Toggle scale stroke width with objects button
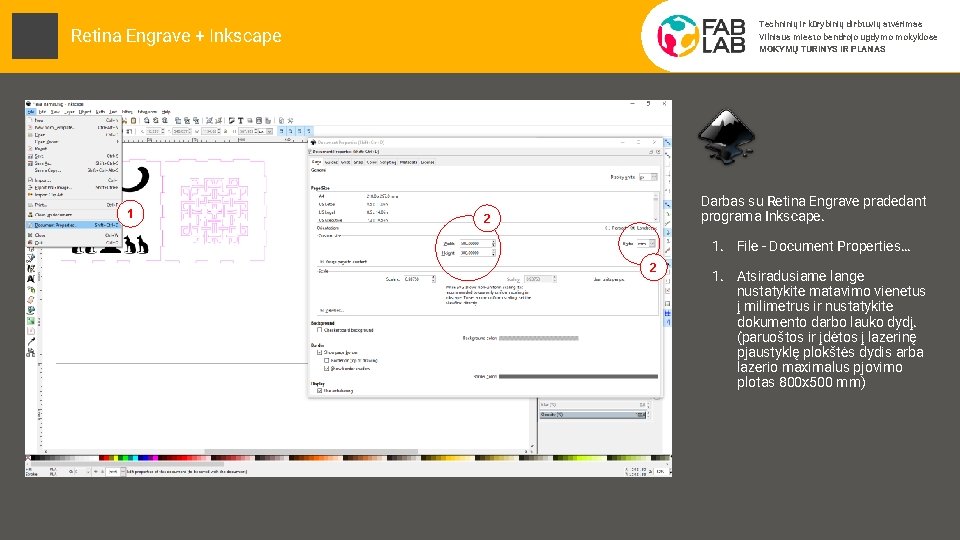The image size is (960, 540). [x=282, y=132]
